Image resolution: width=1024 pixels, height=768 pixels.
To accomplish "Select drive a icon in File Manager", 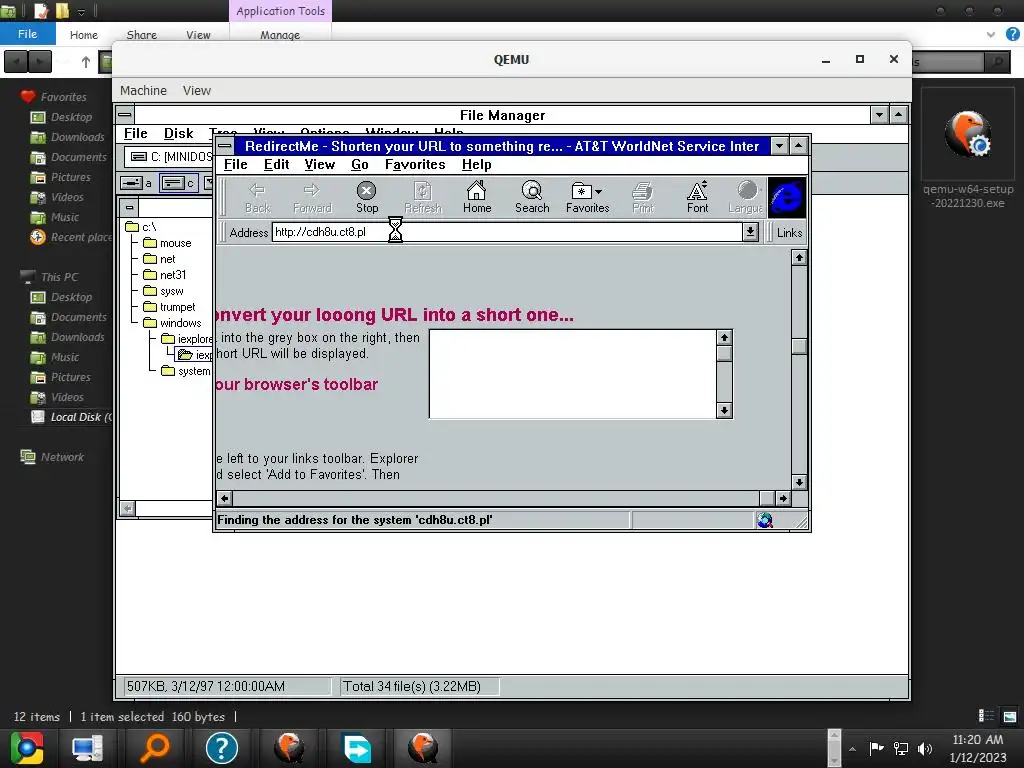I will [x=136, y=184].
